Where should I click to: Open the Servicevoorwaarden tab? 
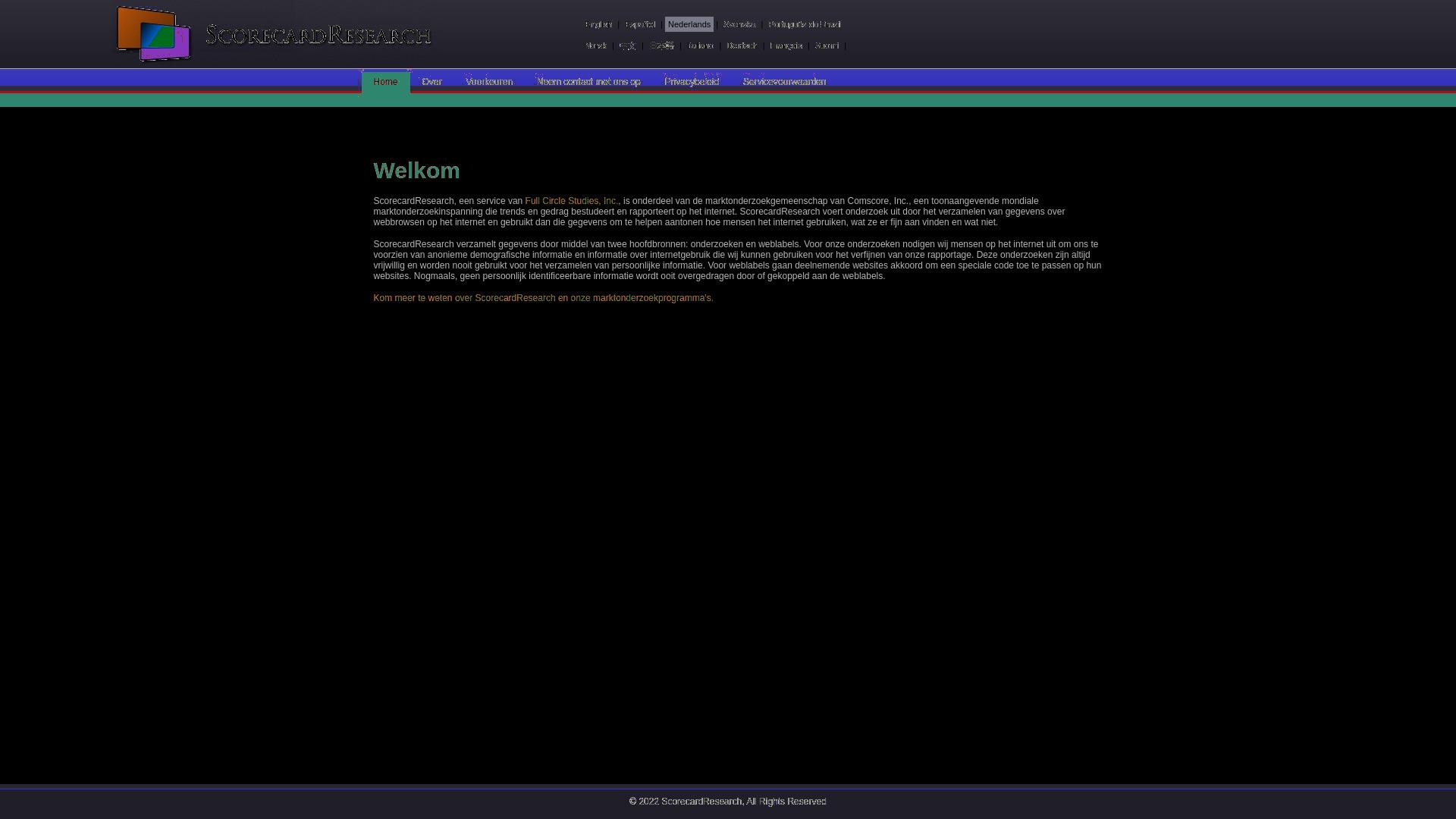pyautogui.click(x=784, y=82)
